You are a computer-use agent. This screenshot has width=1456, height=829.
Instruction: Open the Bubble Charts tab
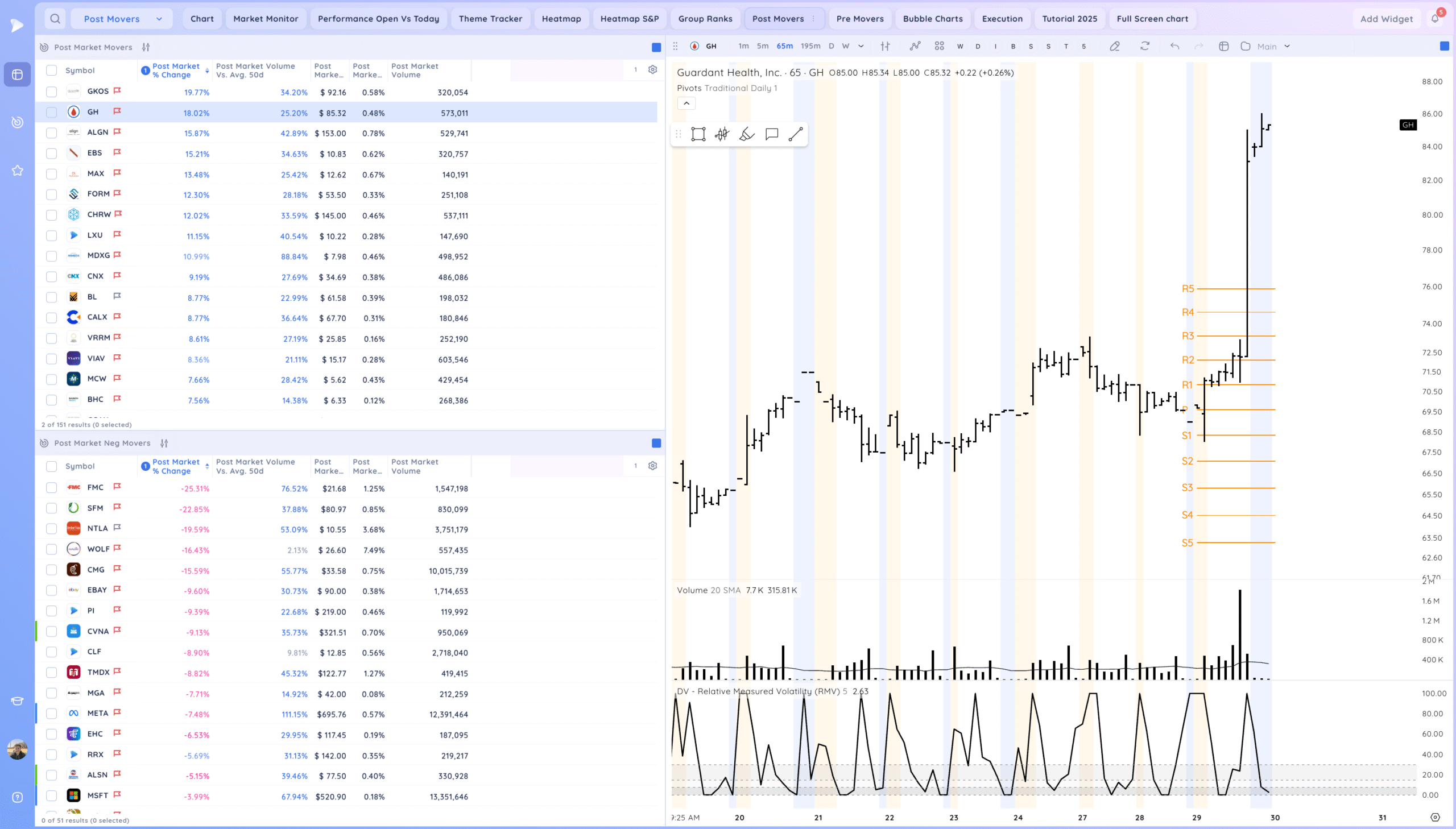[932, 19]
